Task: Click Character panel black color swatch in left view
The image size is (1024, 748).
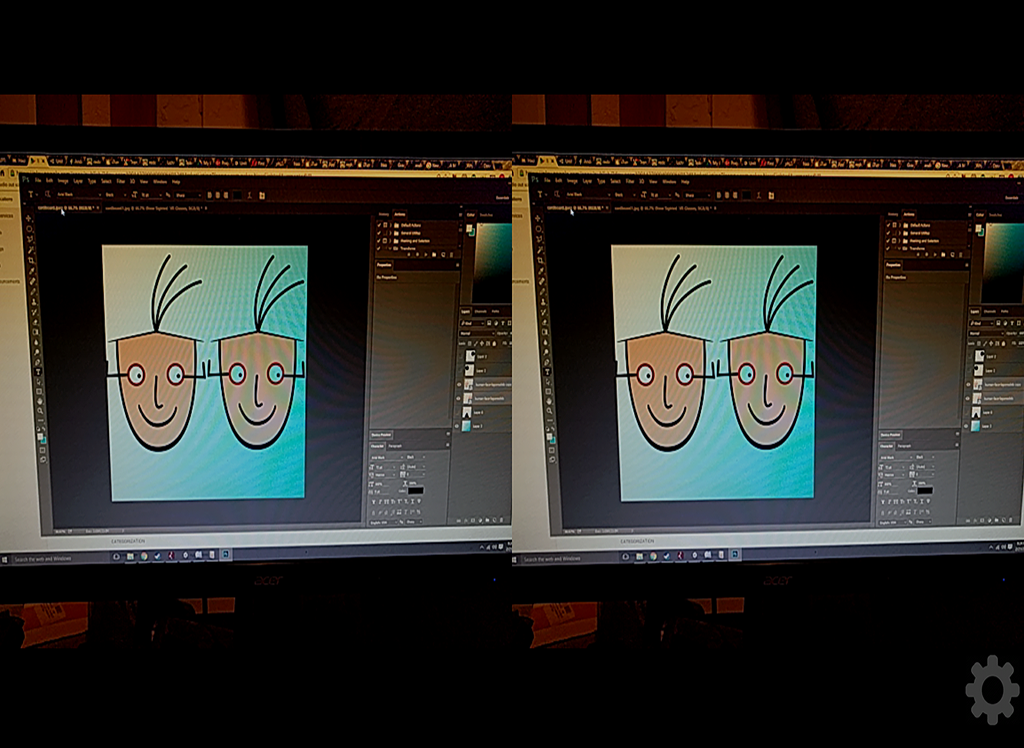Action: coord(415,491)
